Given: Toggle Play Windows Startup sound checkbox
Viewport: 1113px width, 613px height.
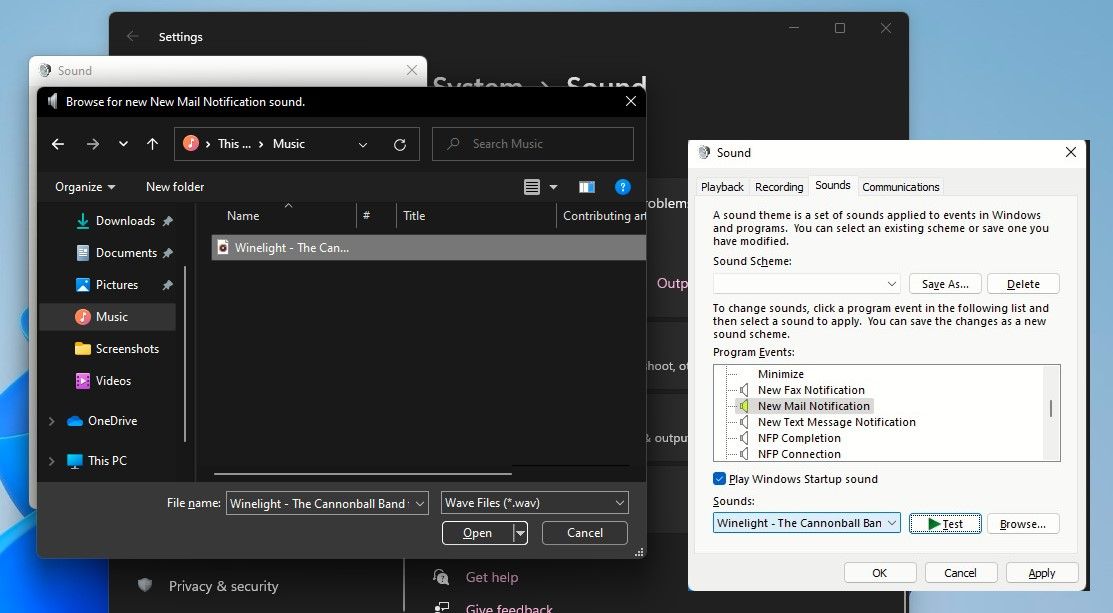Looking at the screenshot, I should pyautogui.click(x=719, y=479).
